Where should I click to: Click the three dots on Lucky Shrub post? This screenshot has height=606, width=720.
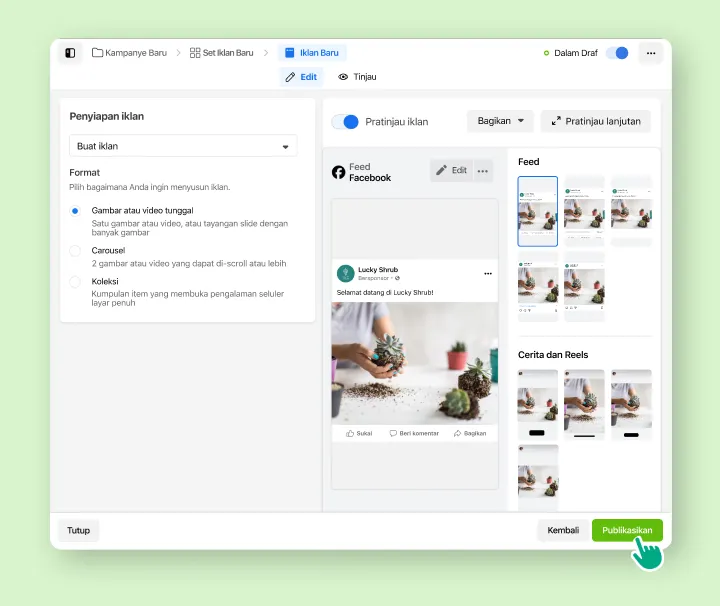[x=488, y=273]
